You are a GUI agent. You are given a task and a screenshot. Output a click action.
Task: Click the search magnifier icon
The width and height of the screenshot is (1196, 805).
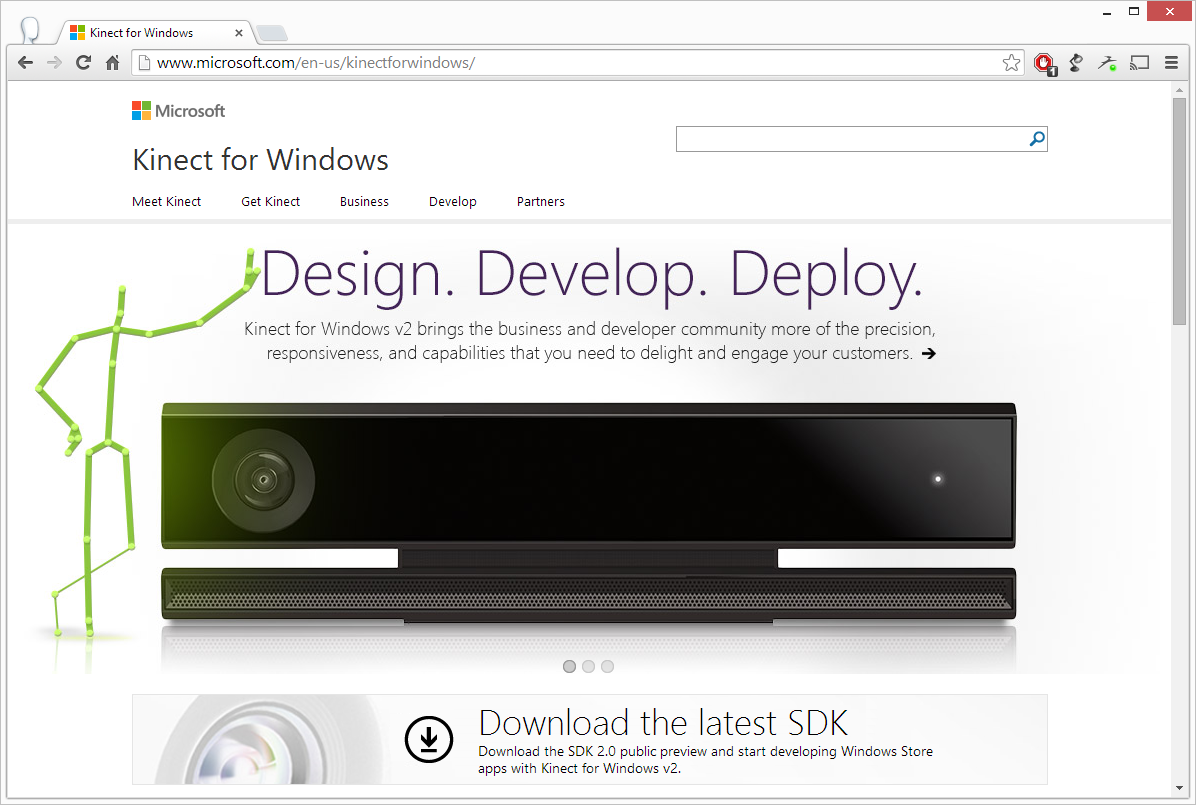(x=1037, y=139)
